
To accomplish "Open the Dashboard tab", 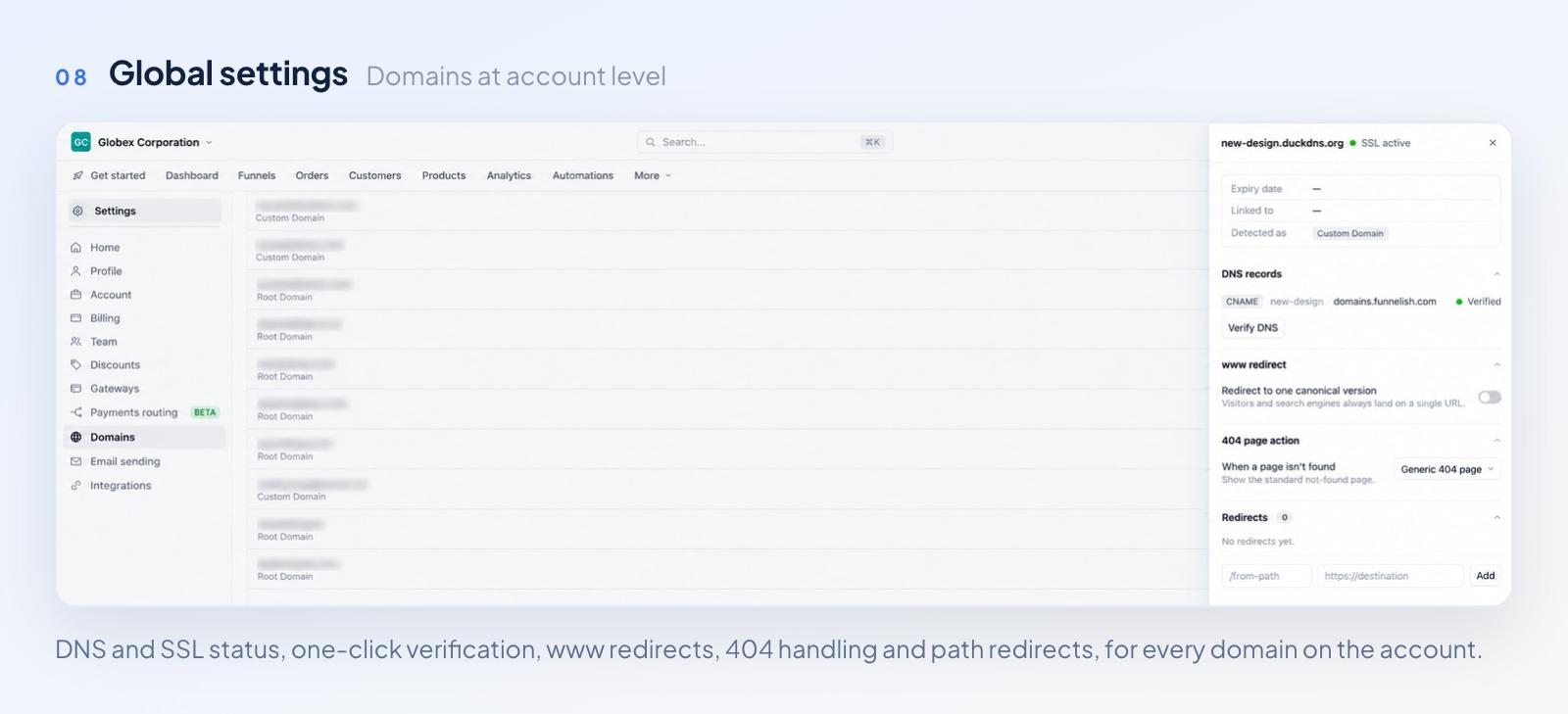I will 192,175.
